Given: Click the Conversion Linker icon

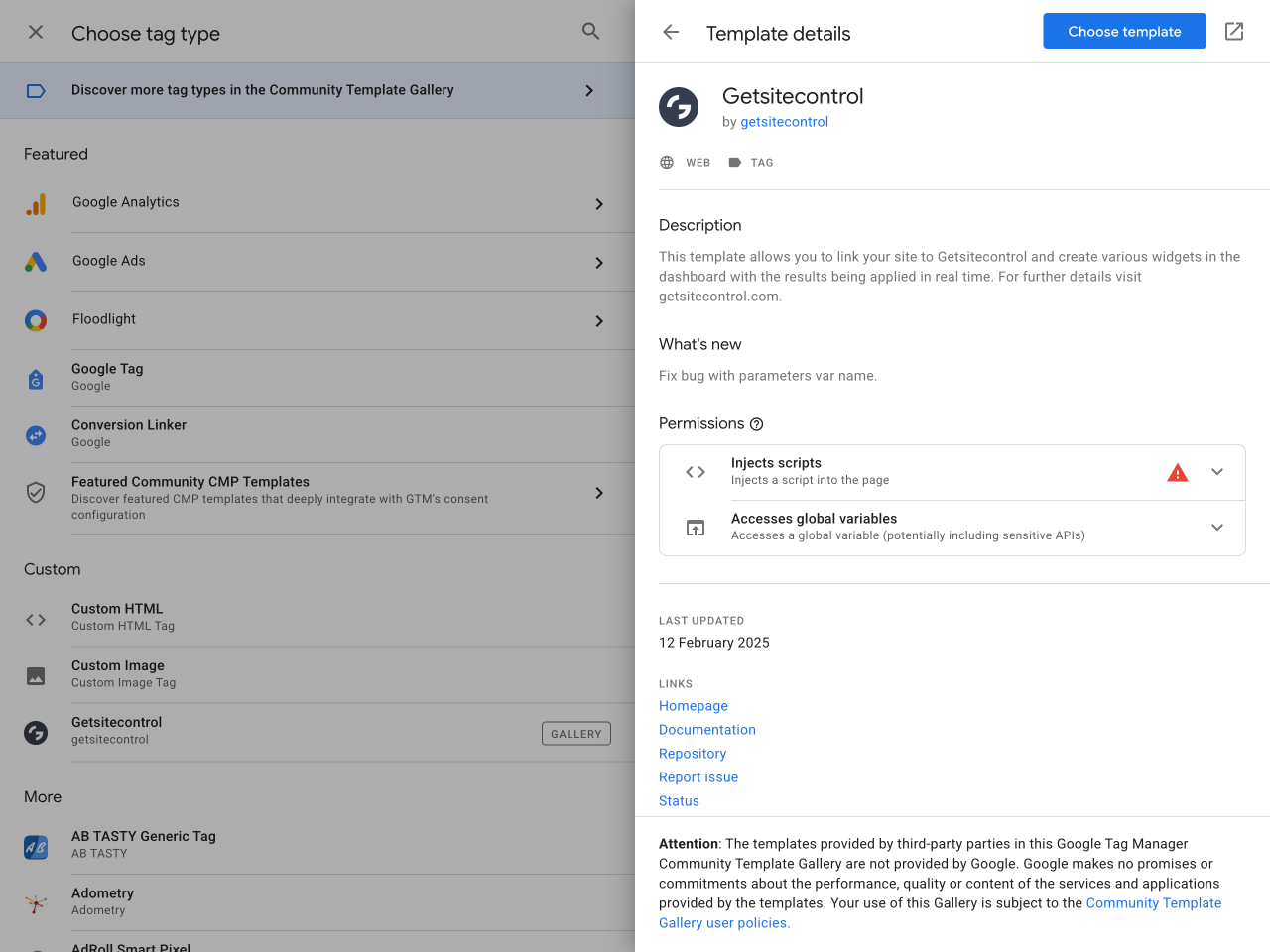Looking at the screenshot, I should tap(36, 435).
